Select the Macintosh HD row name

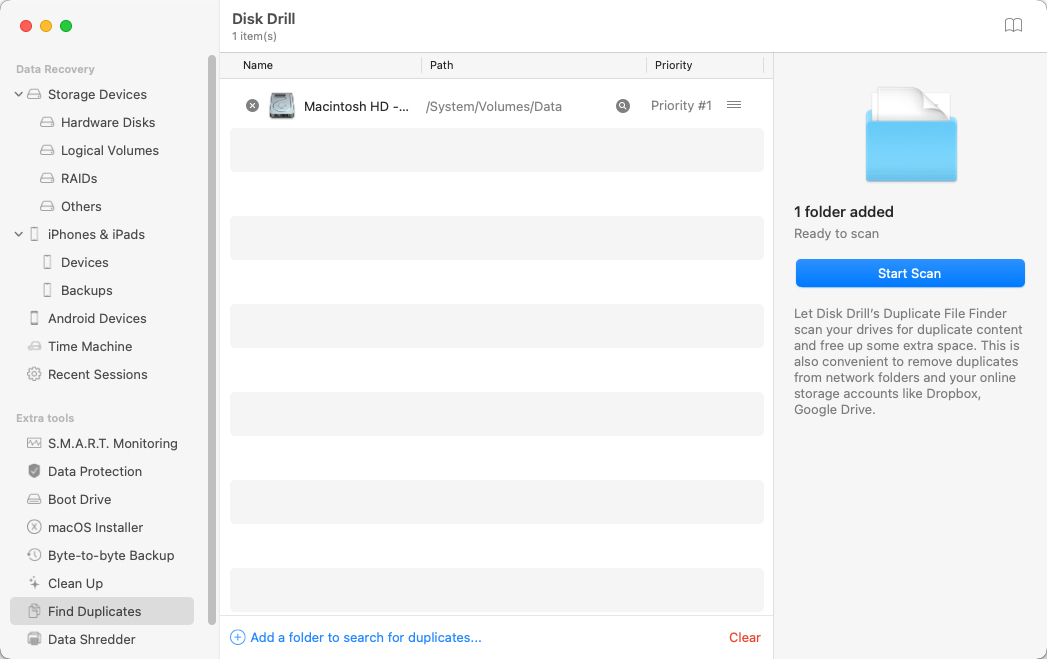pos(356,106)
